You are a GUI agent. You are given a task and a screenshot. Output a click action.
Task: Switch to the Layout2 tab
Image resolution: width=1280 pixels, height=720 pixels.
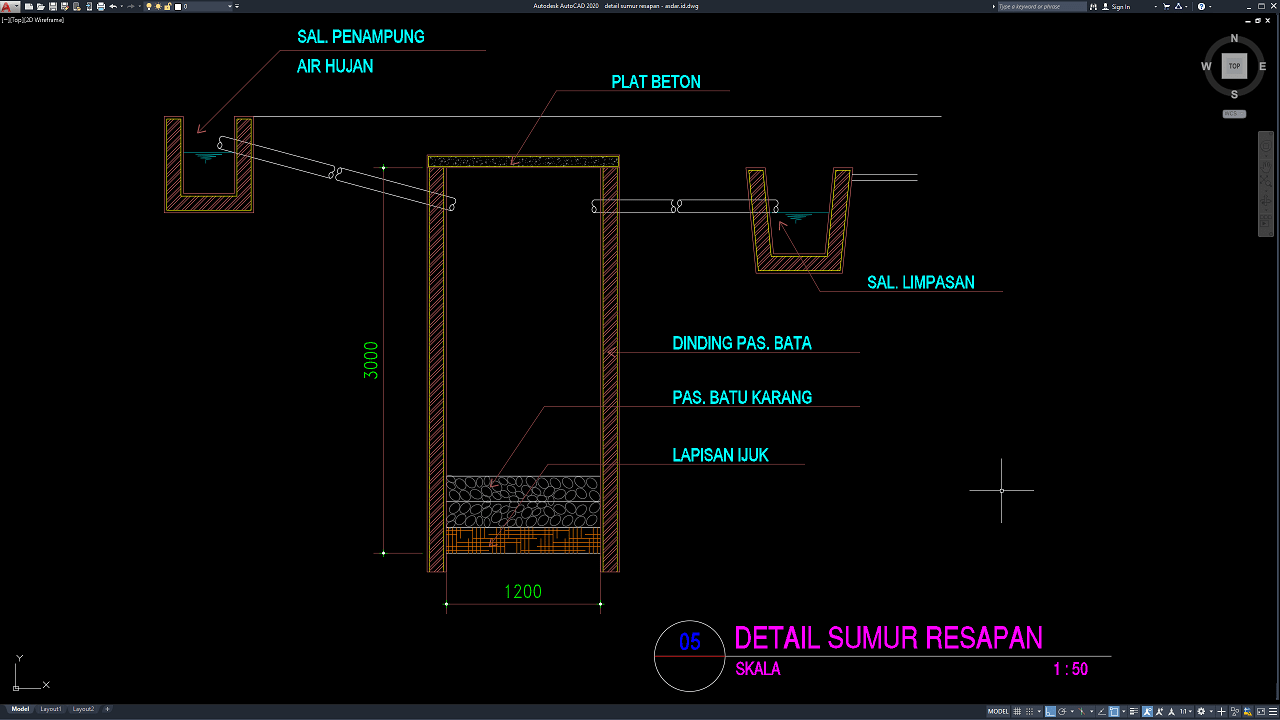pos(83,709)
